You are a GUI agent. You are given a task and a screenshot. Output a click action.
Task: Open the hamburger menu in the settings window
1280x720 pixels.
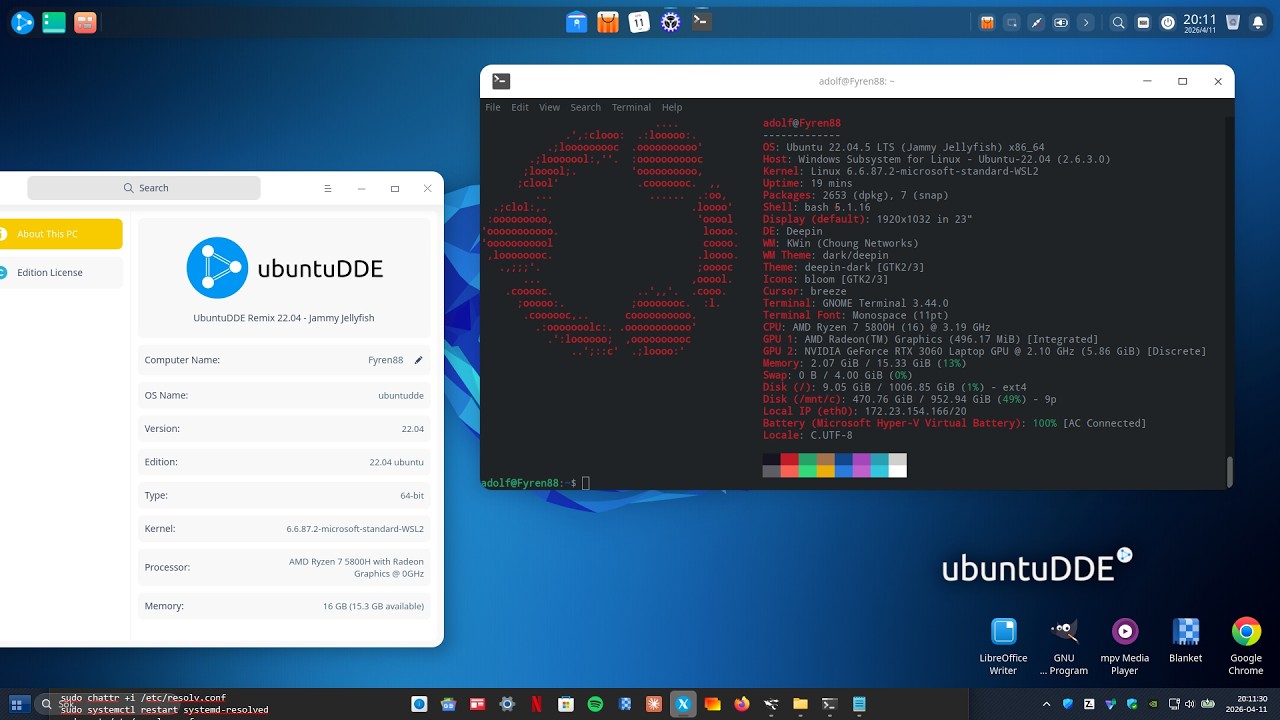coord(327,188)
